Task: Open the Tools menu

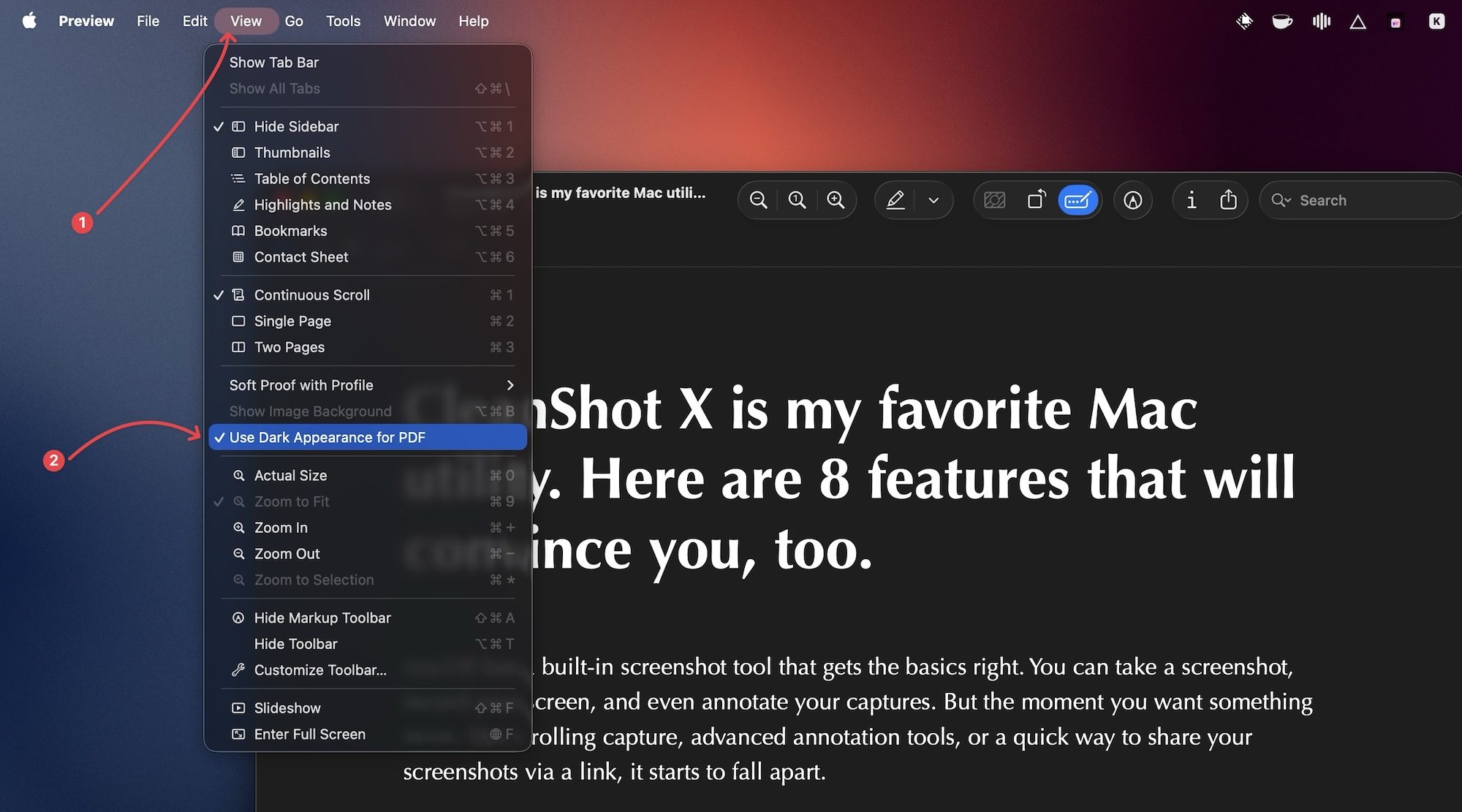Action: (x=343, y=21)
